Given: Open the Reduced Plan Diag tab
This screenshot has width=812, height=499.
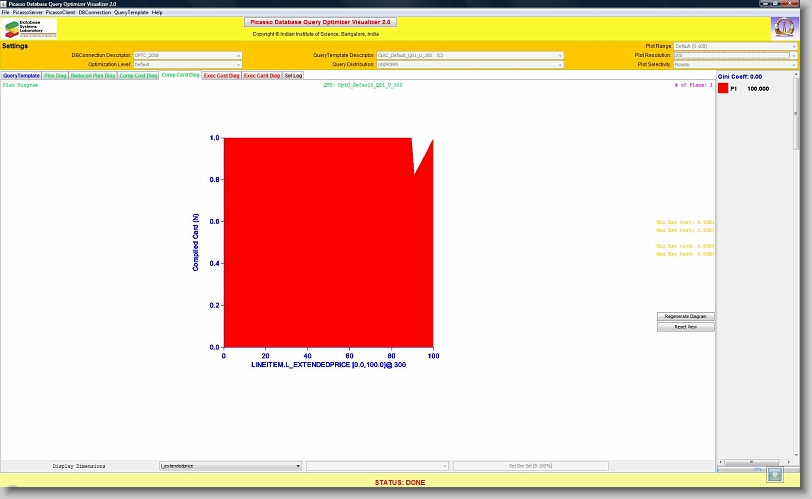Looking at the screenshot, I should pyautogui.click(x=93, y=75).
